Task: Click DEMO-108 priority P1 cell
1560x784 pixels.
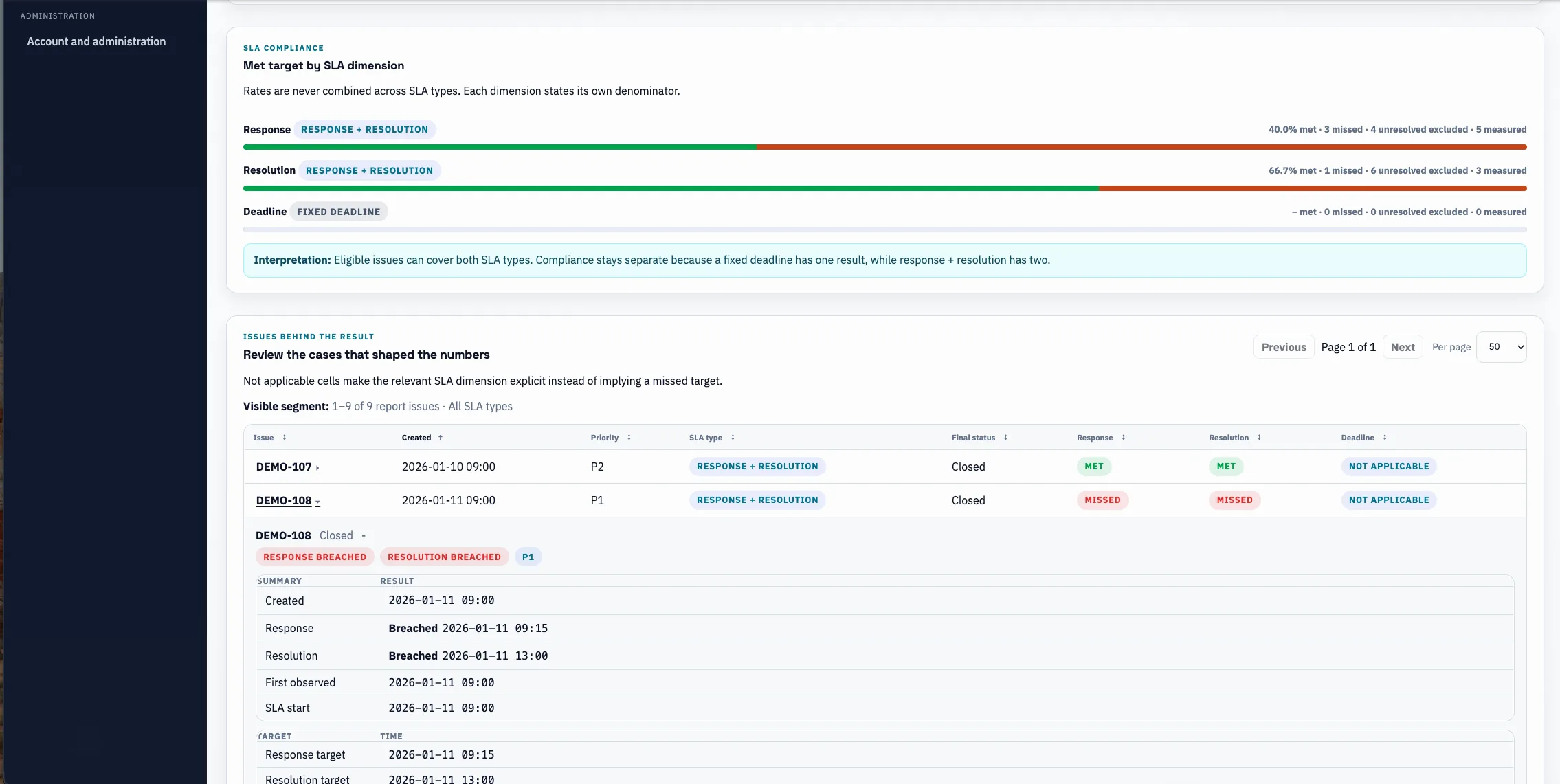Action: click(x=597, y=501)
